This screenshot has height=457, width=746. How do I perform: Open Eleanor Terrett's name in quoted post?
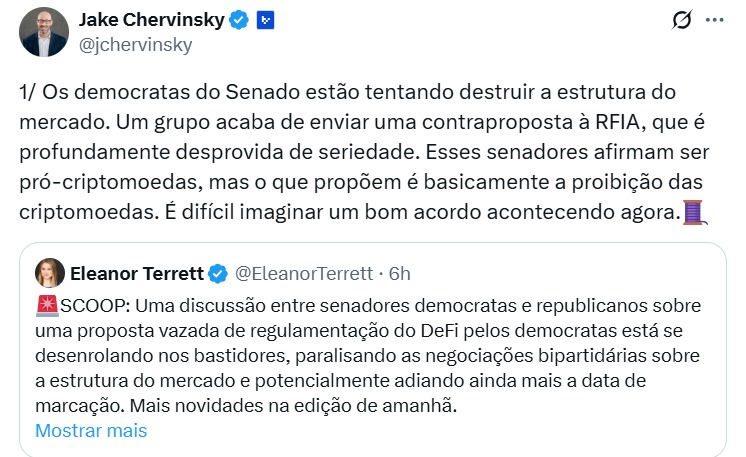[x=137, y=273]
